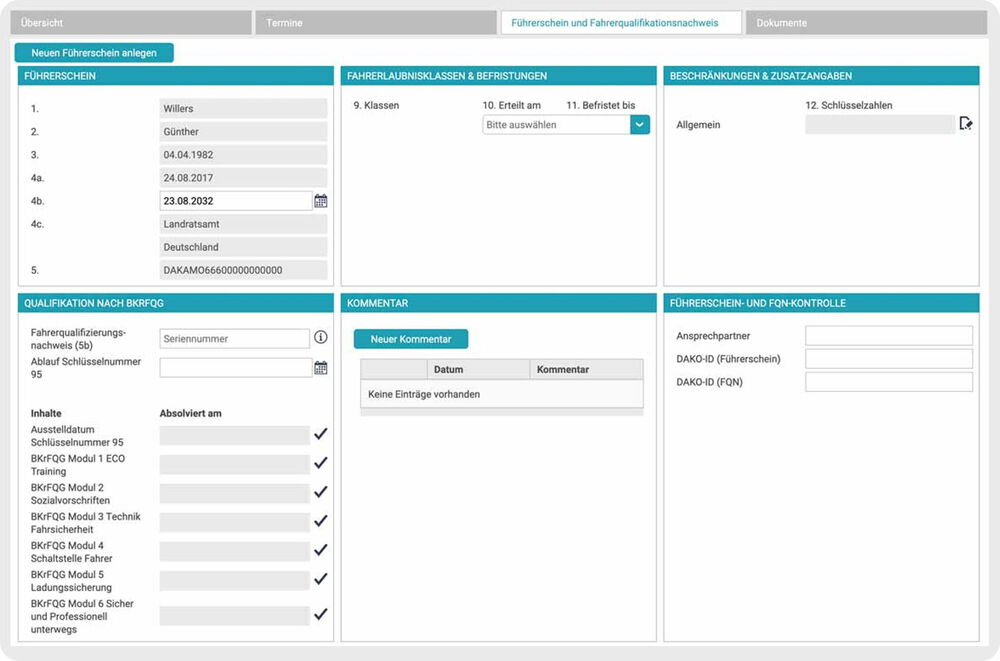Click checkmark for Ausstelldatum Schlüsselnummer 95

(x=321, y=434)
